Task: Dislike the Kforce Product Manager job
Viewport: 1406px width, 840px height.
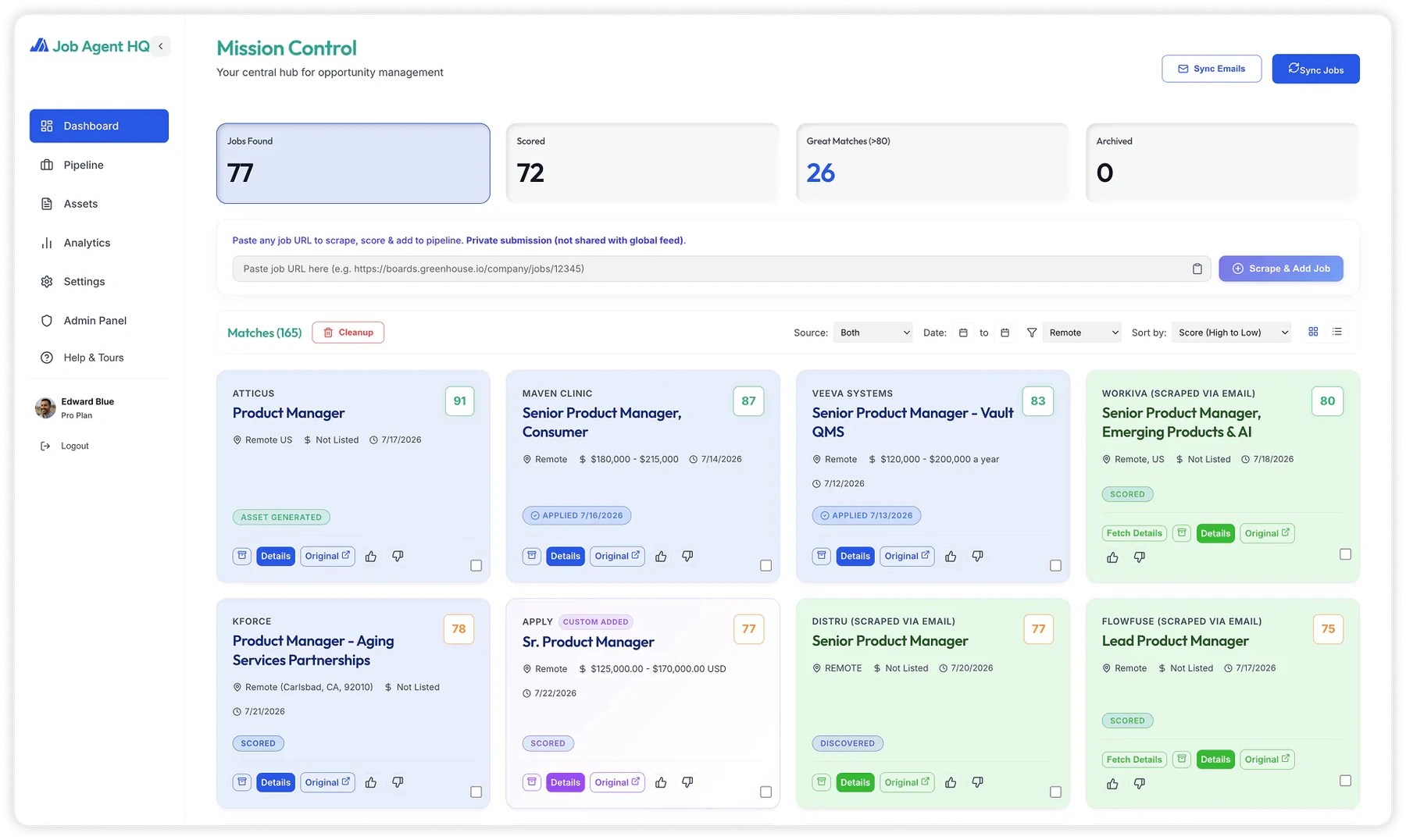Action: tap(398, 782)
